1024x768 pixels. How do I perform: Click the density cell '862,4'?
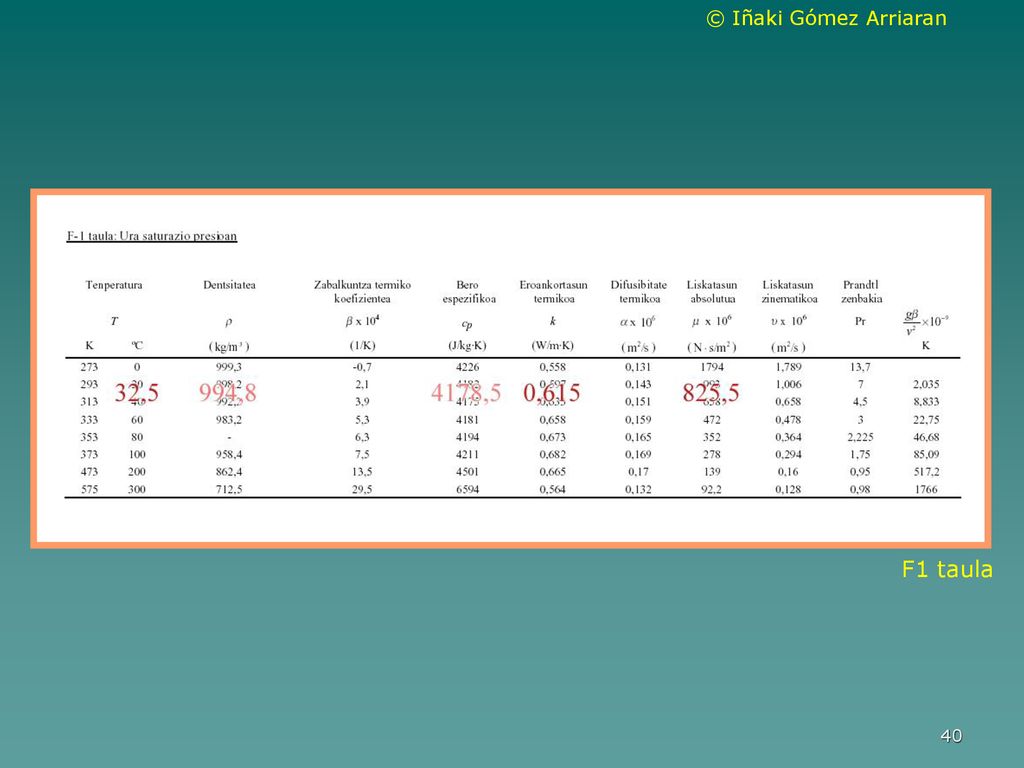click(229, 472)
